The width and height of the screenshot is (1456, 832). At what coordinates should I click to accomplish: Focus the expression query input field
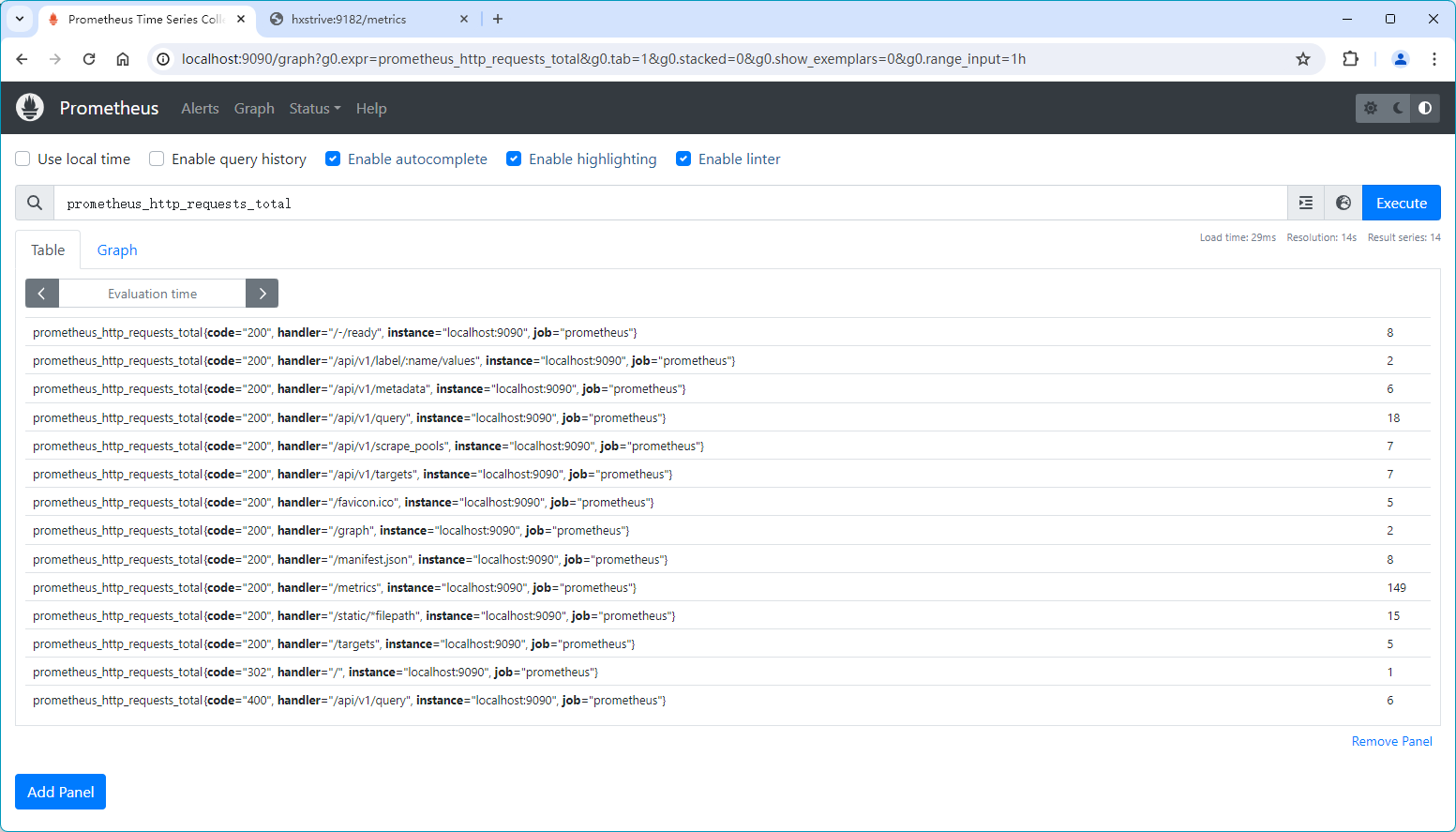coord(670,203)
